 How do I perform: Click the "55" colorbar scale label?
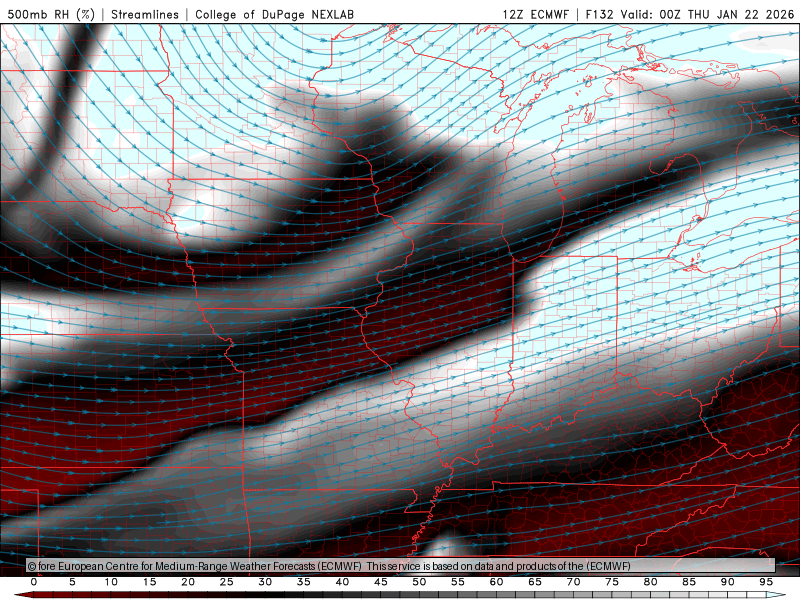click(x=458, y=582)
